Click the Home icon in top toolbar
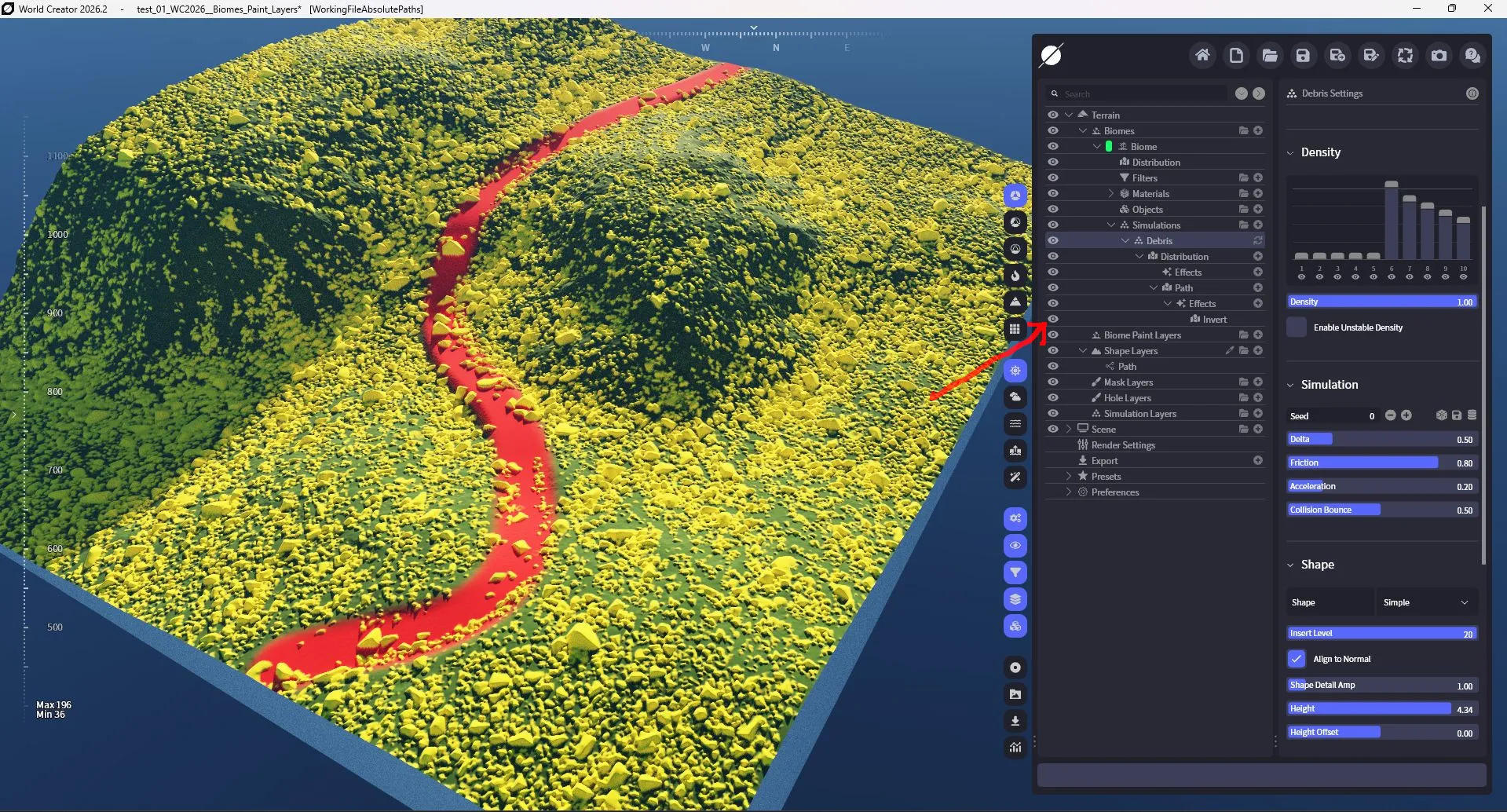Image resolution: width=1507 pixels, height=812 pixels. 1202,56
